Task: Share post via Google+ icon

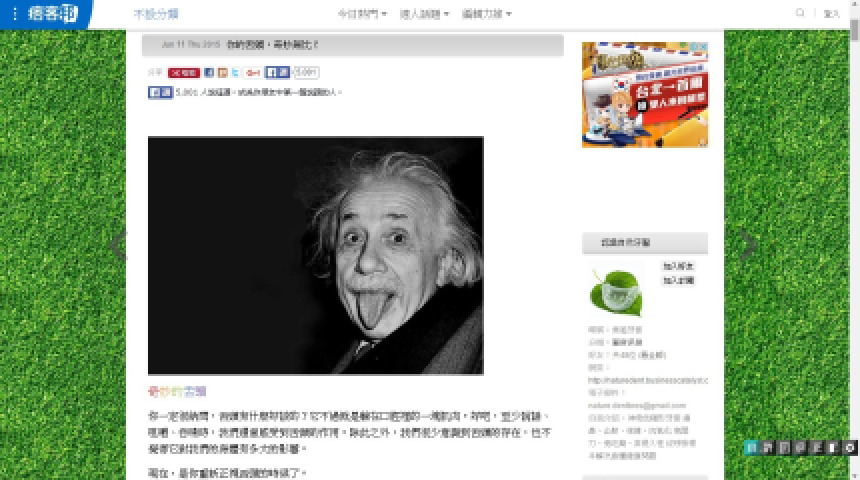Action: [253, 73]
